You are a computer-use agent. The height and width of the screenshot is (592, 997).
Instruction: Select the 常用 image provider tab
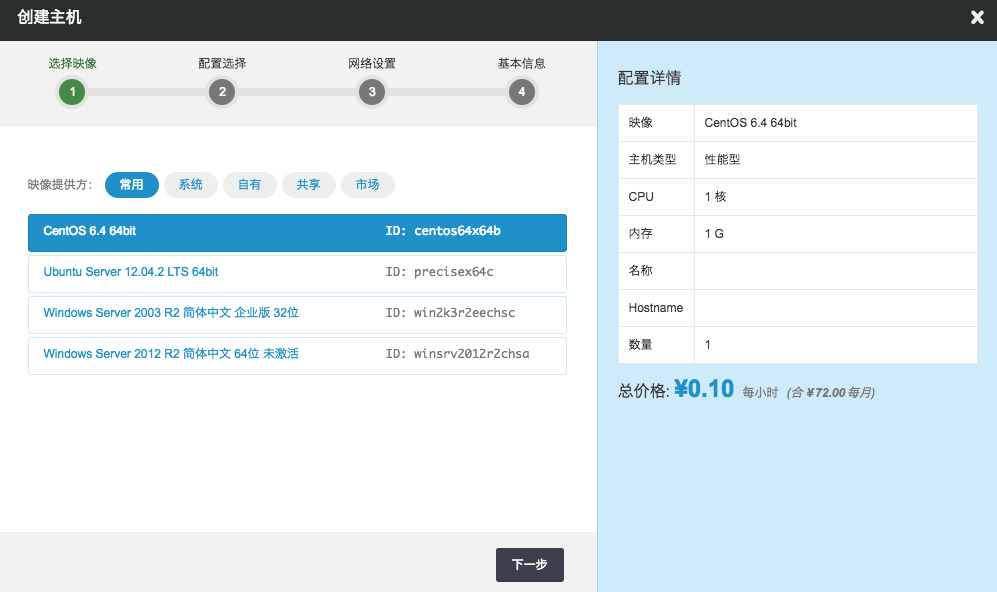click(132, 185)
